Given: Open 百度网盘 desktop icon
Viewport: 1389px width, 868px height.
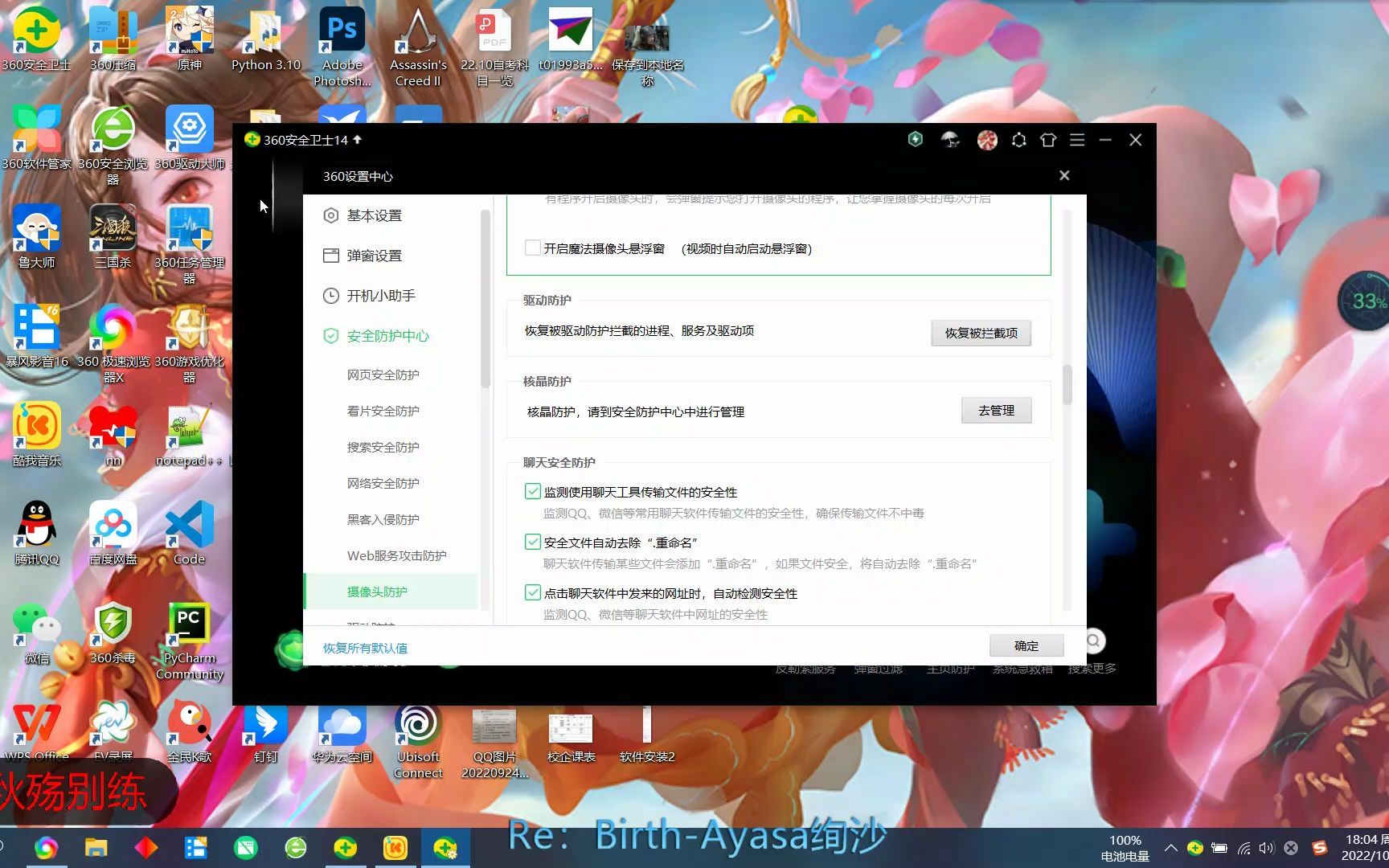Looking at the screenshot, I should [113, 533].
